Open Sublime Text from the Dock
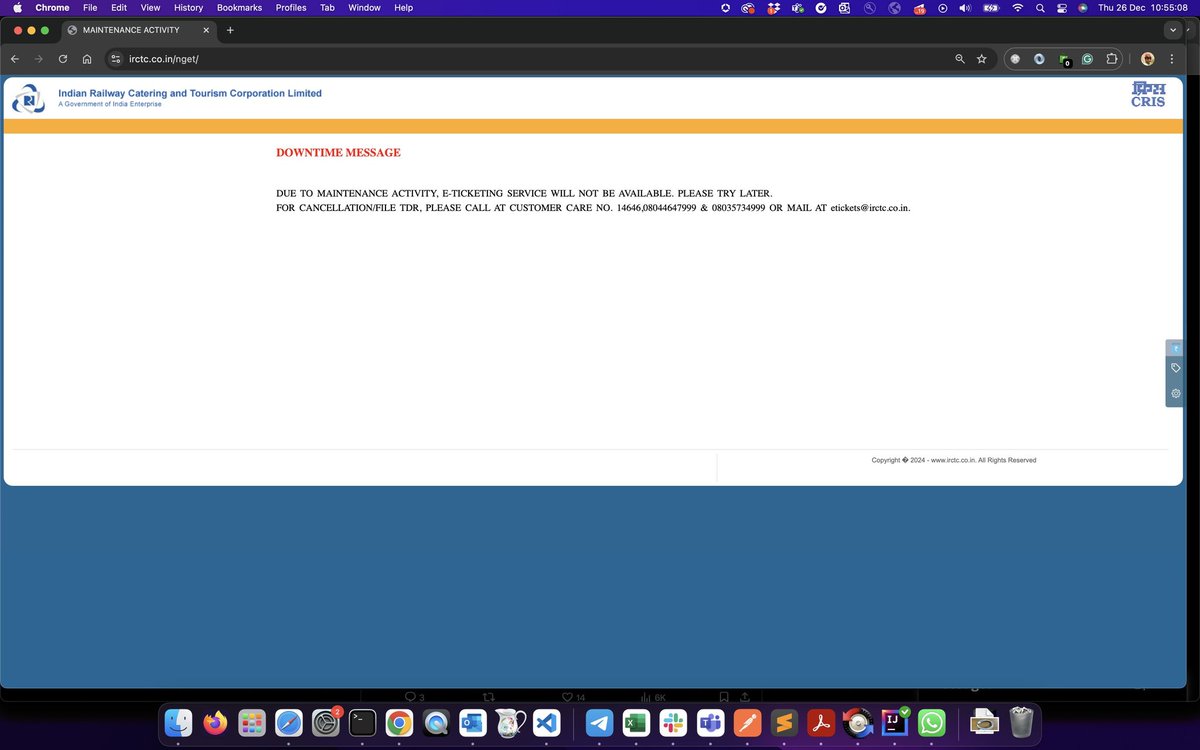Viewport: 1200px width, 750px height. [784, 722]
